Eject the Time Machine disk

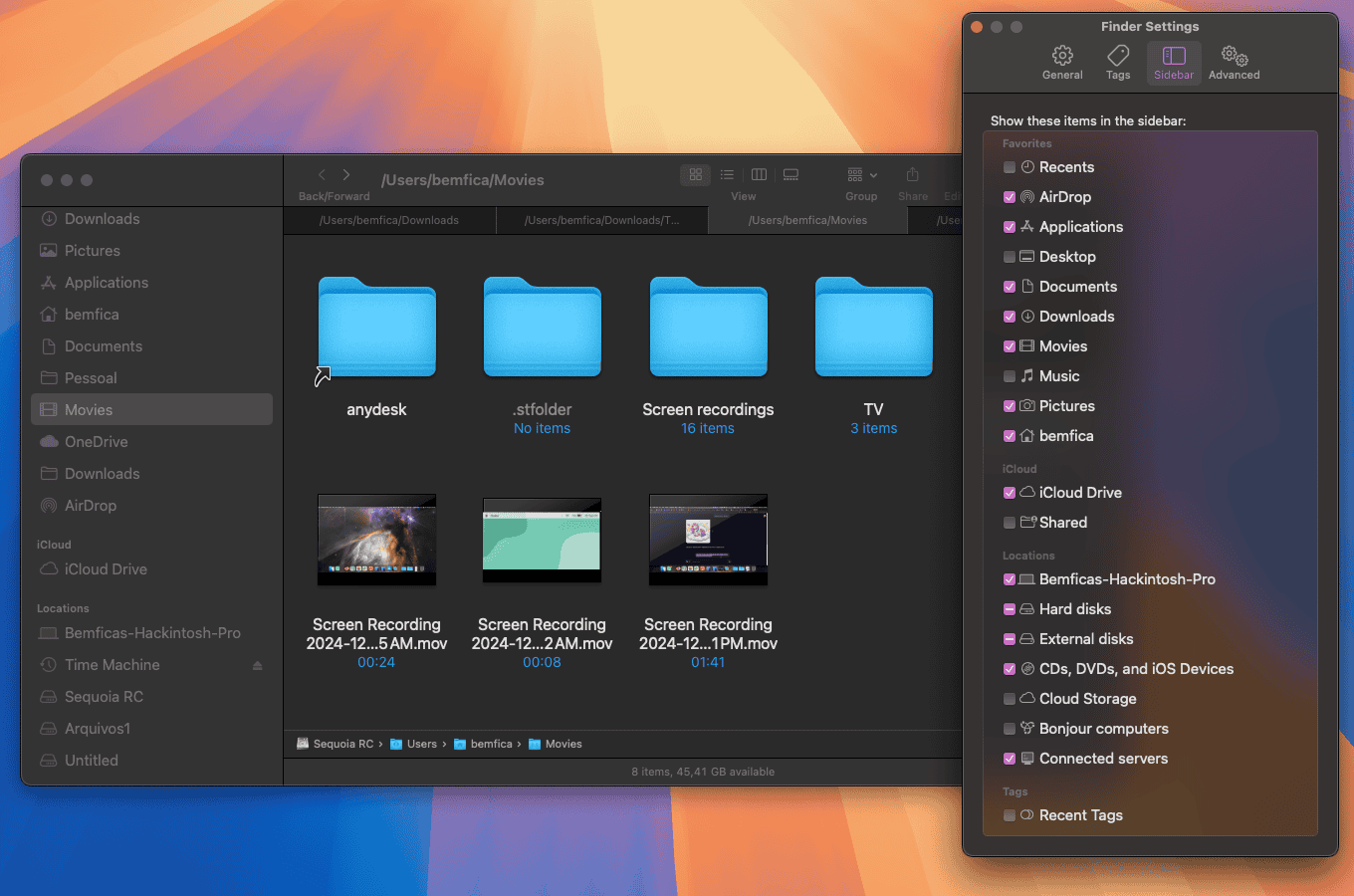(x=258, y=665)
